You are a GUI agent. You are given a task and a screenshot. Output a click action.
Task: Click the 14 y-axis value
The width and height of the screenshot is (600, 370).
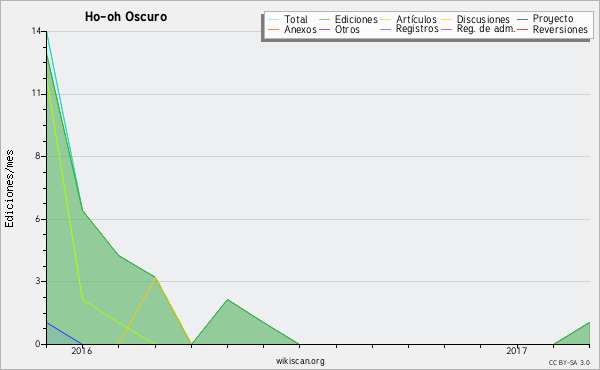[x=36, y=31]
